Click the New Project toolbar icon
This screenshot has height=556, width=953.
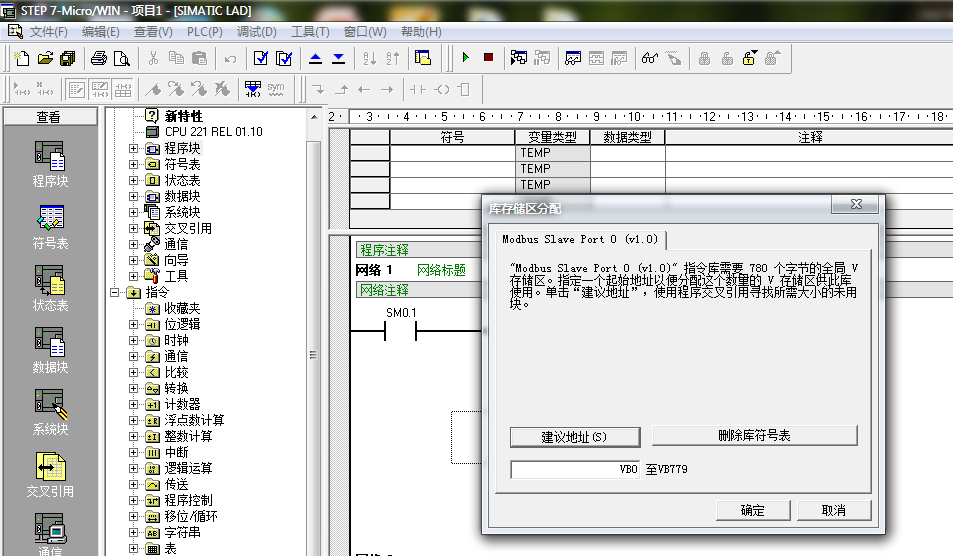coord(22,58)
